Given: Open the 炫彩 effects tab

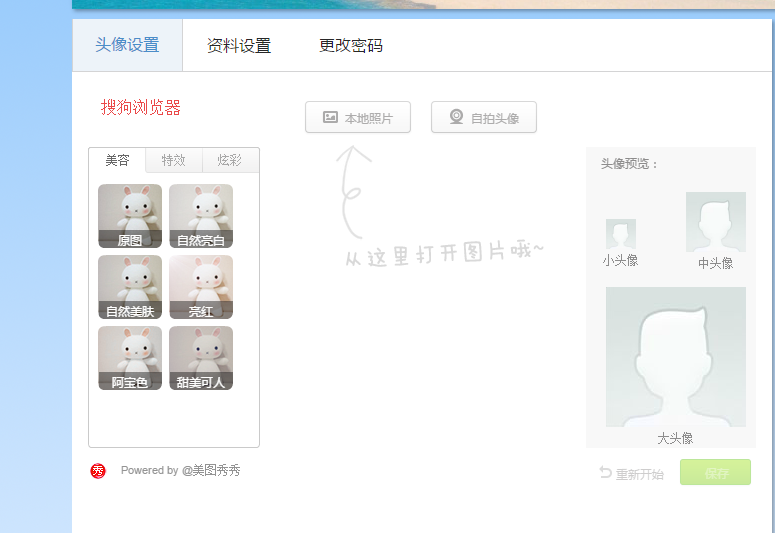Looking at the screenshot, I should pyautogui.click(x=230, y=160).
